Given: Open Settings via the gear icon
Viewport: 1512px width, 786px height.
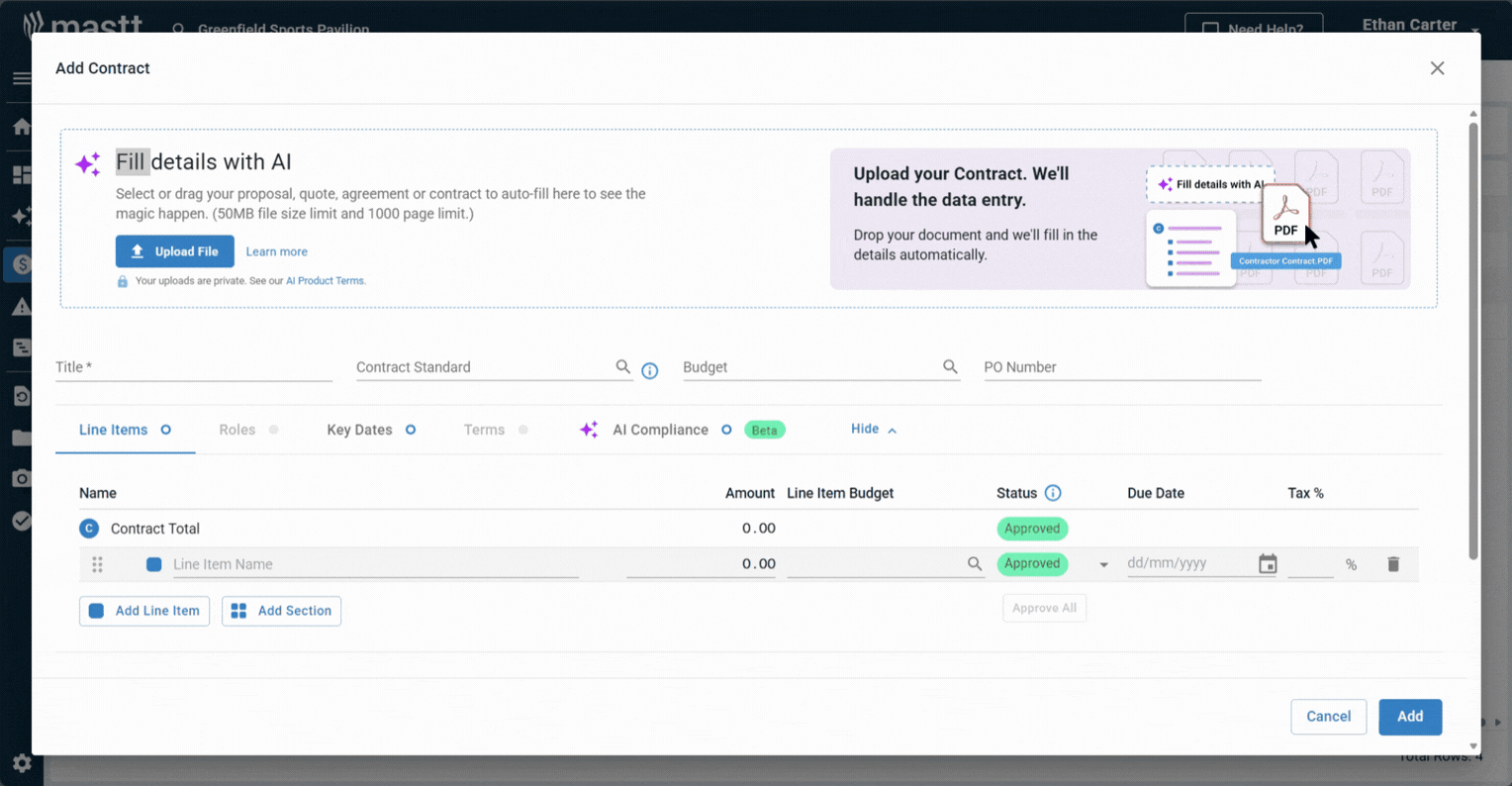Looking at the screenshot, I should (x=21, y=763).
